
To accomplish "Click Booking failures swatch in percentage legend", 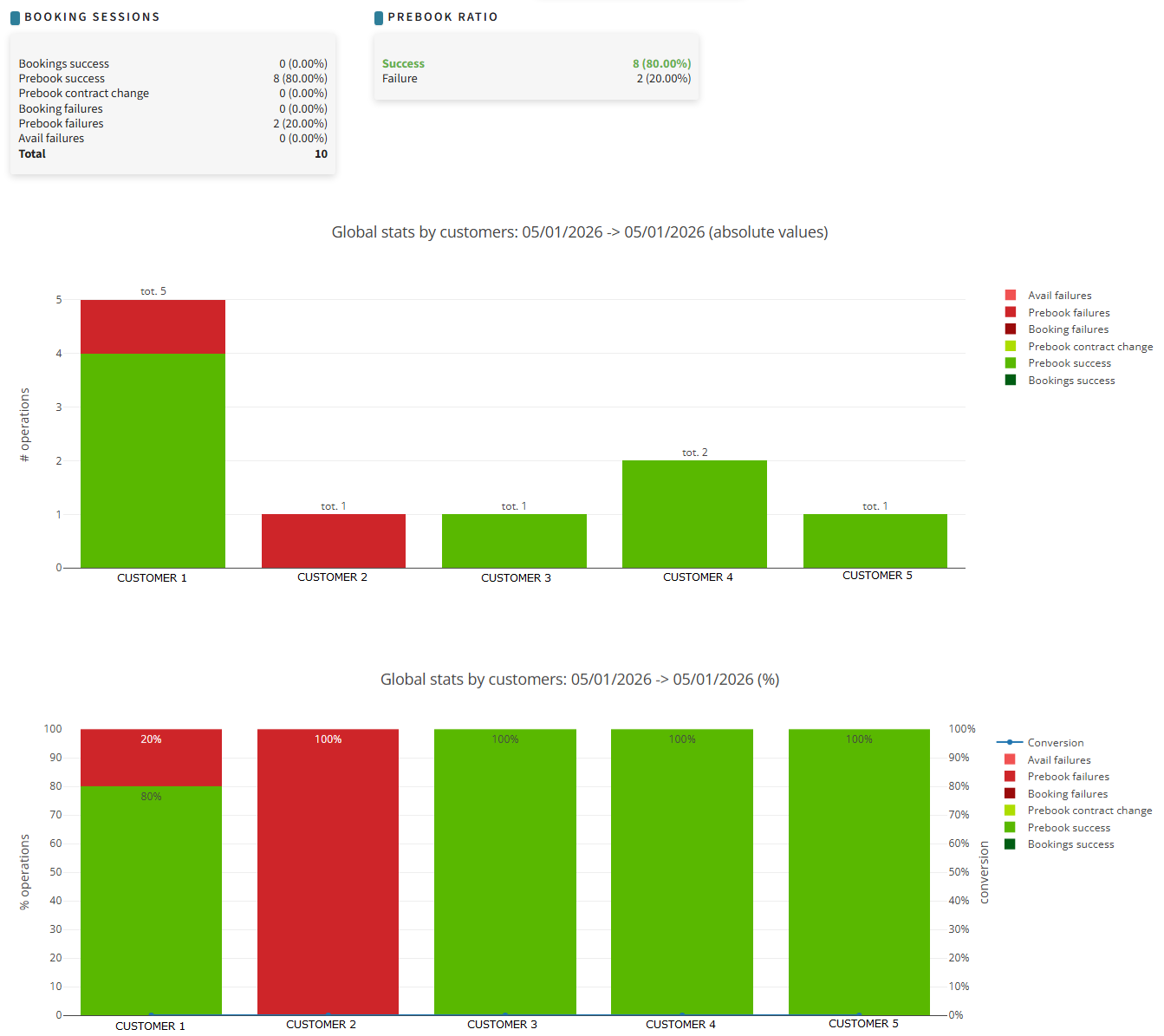I will (x=1010, y=793).
